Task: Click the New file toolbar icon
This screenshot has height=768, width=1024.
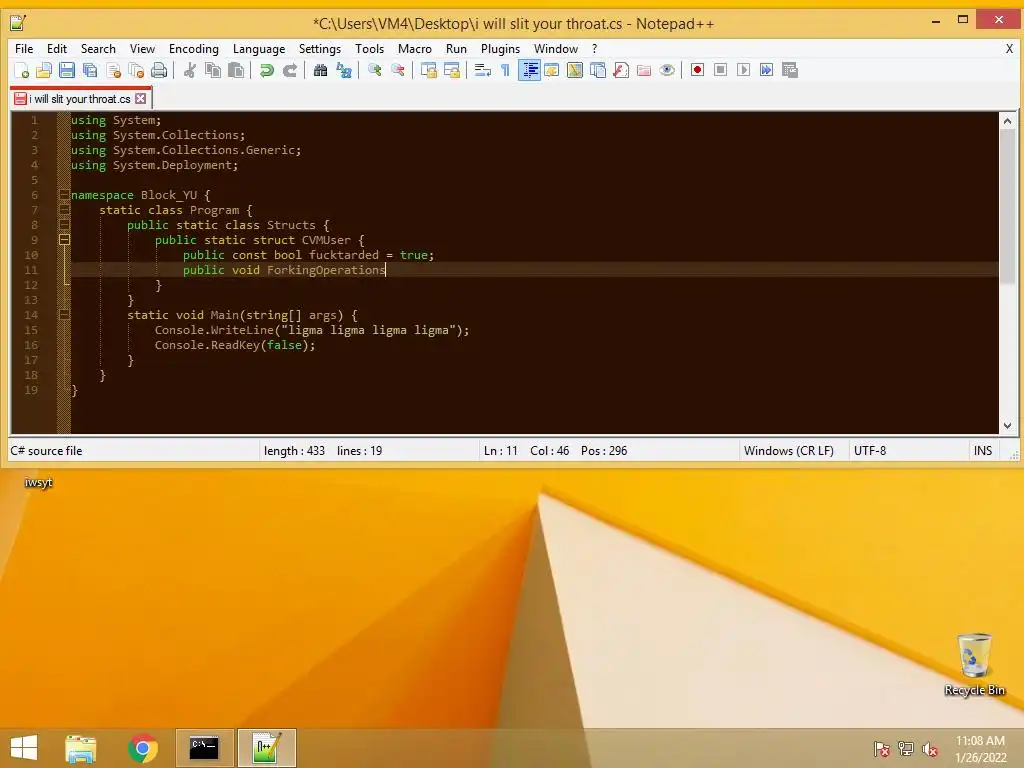Action: point(21,70)
